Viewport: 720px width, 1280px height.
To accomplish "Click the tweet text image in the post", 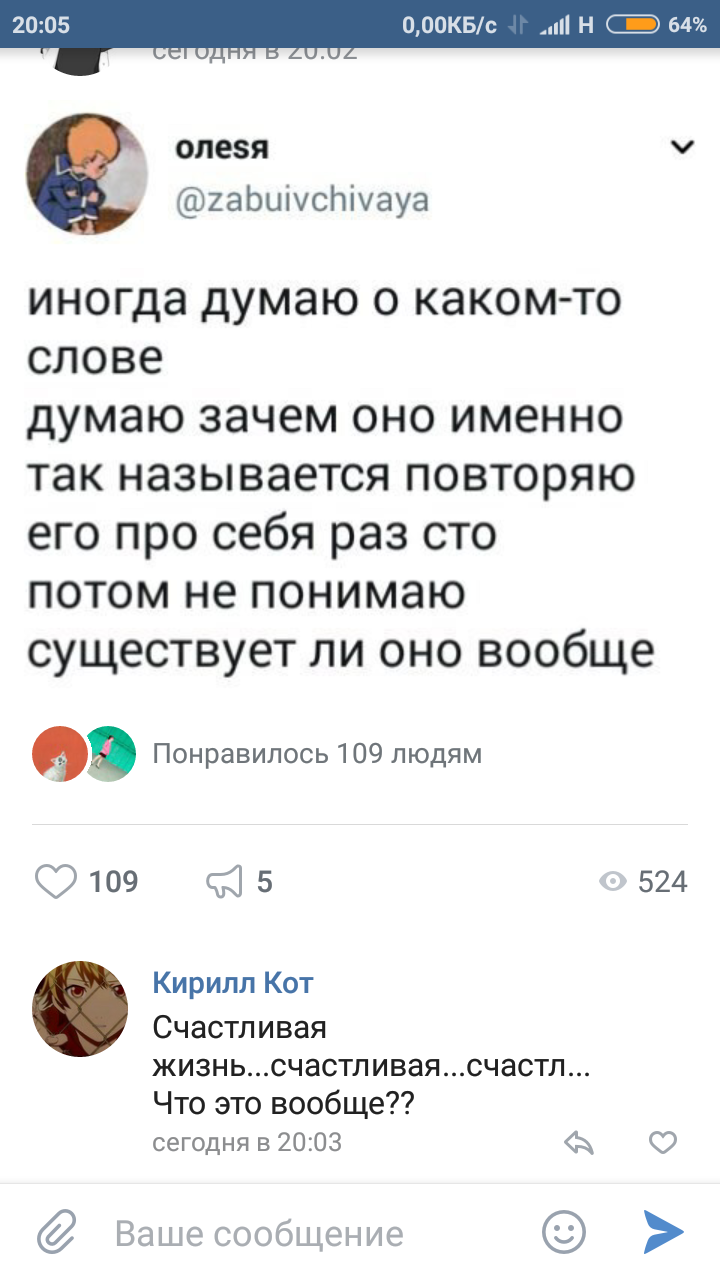I will (340, 475).
